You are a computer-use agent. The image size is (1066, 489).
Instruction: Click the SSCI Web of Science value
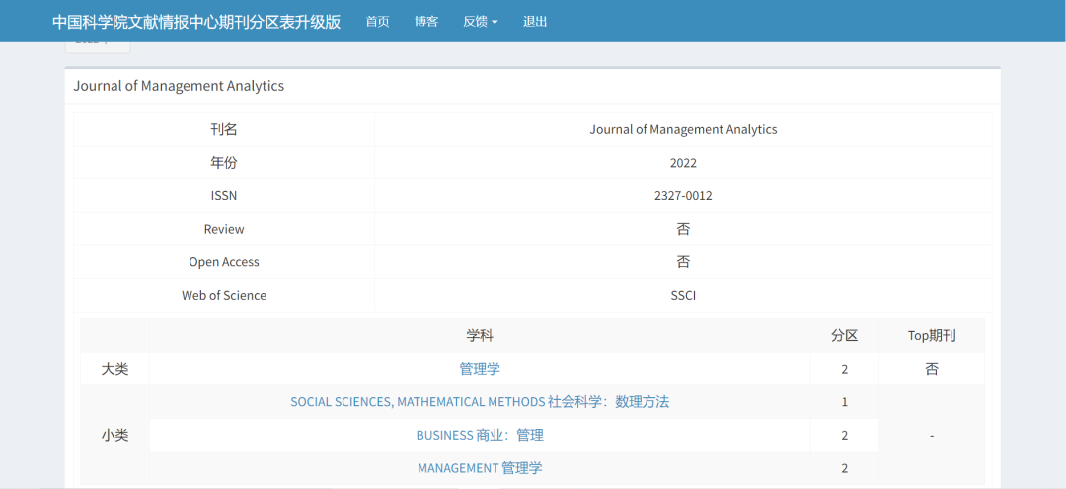tap(683, 295)
